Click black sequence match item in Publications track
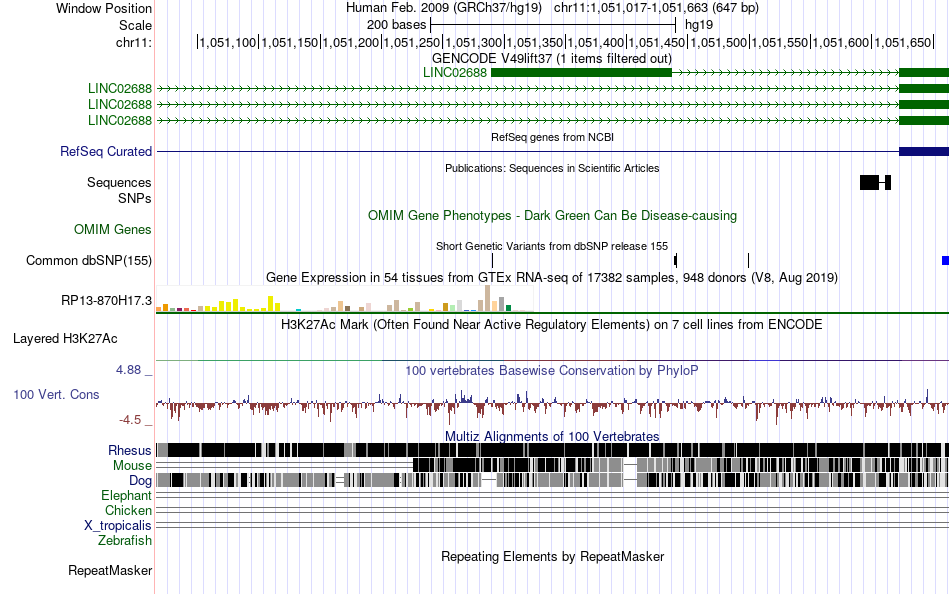This screenshot has height=594, width=950. click(x=875, y=182)
